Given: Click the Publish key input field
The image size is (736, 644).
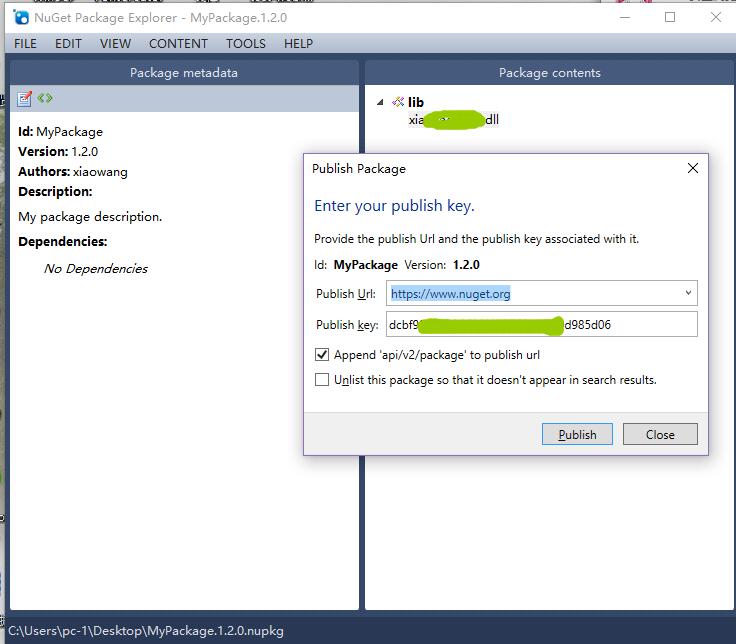Looking at the screenshot, I should pyautogui.click(x=542, y=324).
